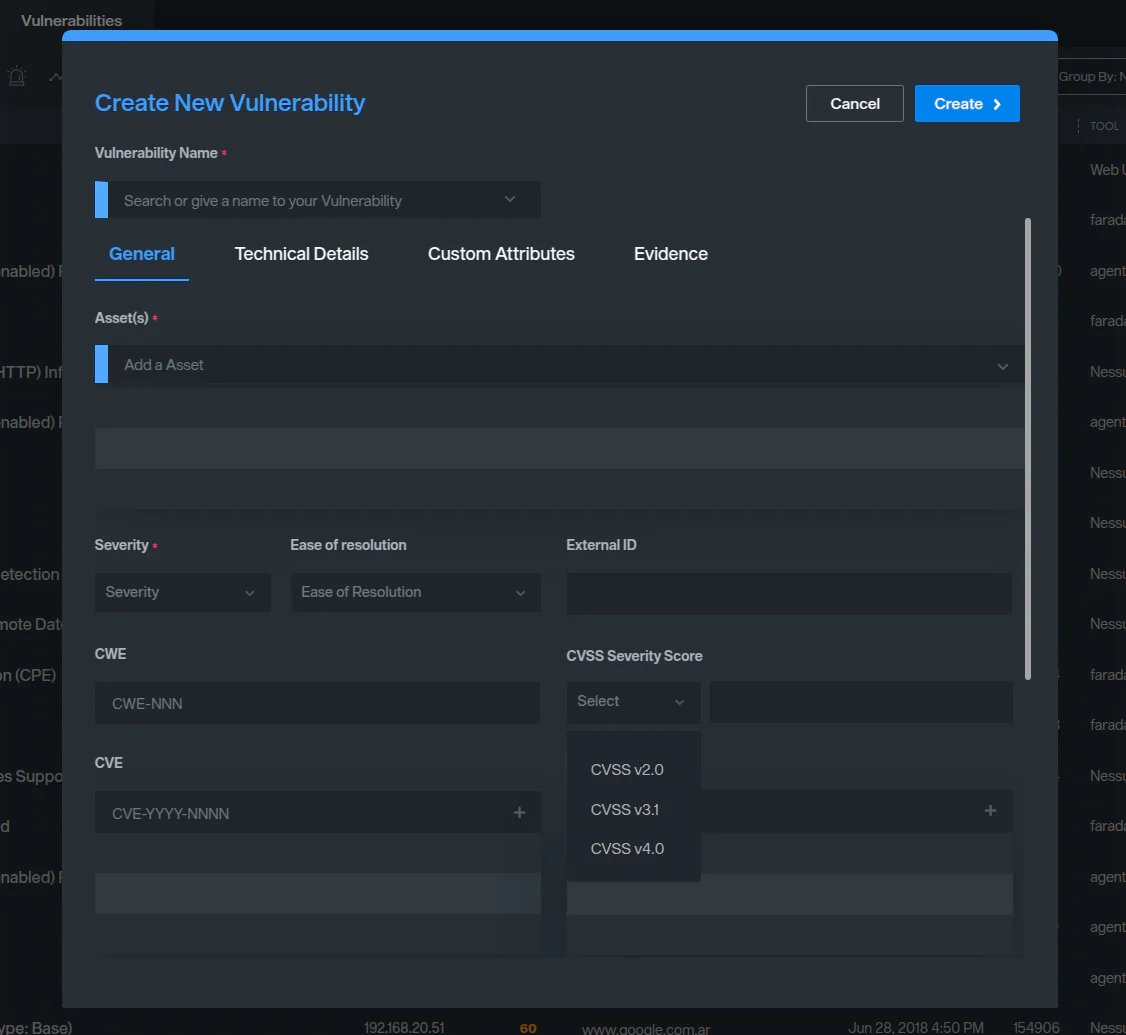Open the Custom Attributes tab
1126x1035 pixels.
pos(501,254)
